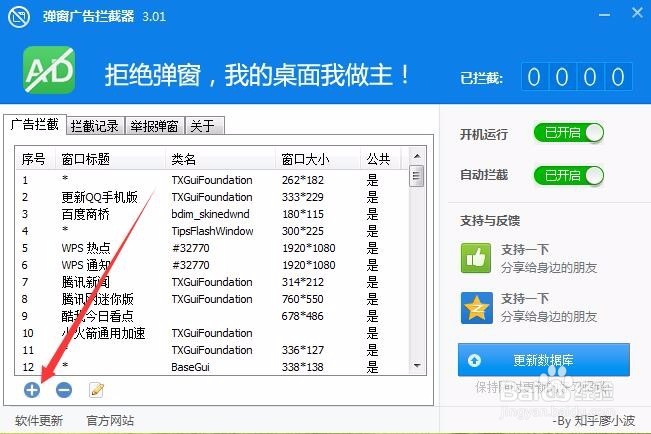Screen dimensions: 651x434
Task: Click the app logo in title bar
Action: pos(19,17)
